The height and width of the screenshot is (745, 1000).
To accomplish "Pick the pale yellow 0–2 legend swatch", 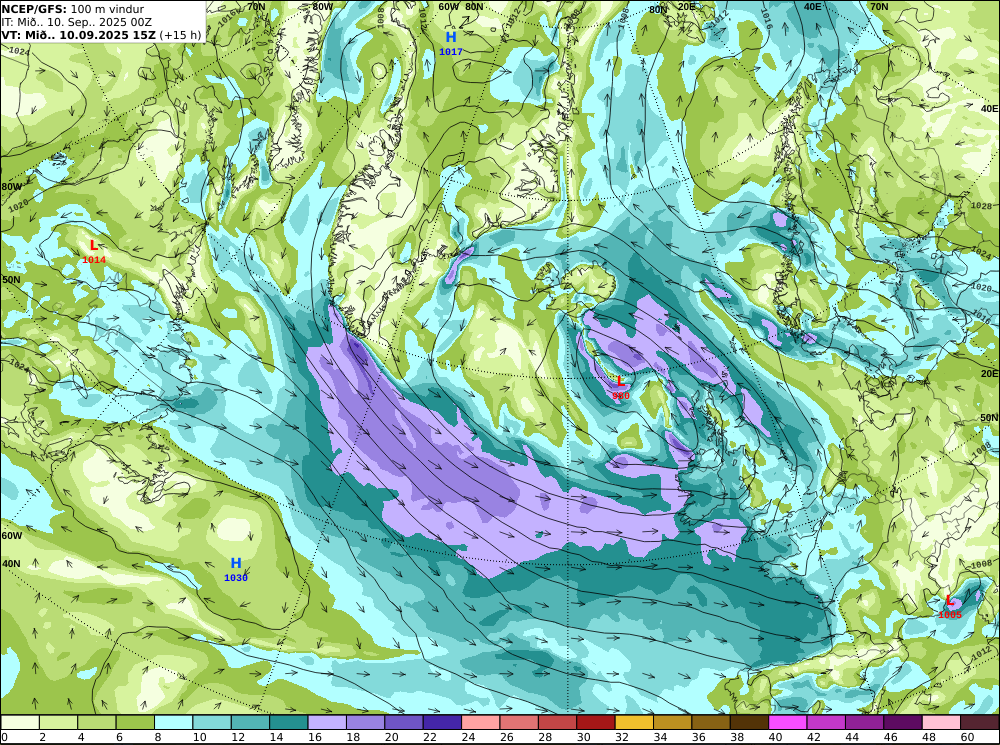I will point(20,722).
